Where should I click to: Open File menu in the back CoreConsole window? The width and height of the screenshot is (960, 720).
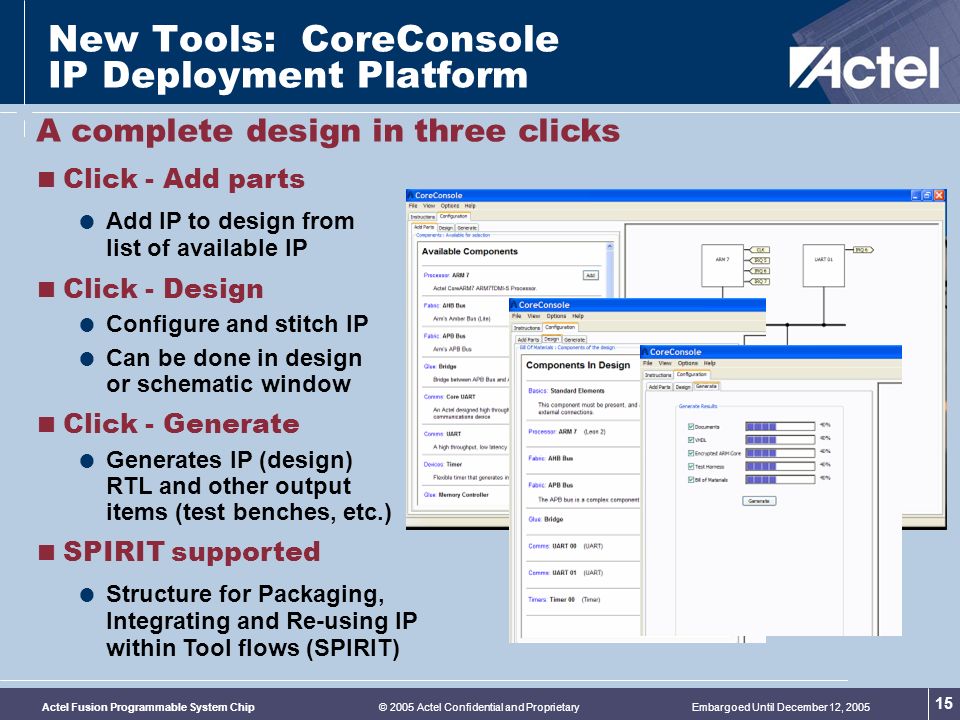[413, 206]
